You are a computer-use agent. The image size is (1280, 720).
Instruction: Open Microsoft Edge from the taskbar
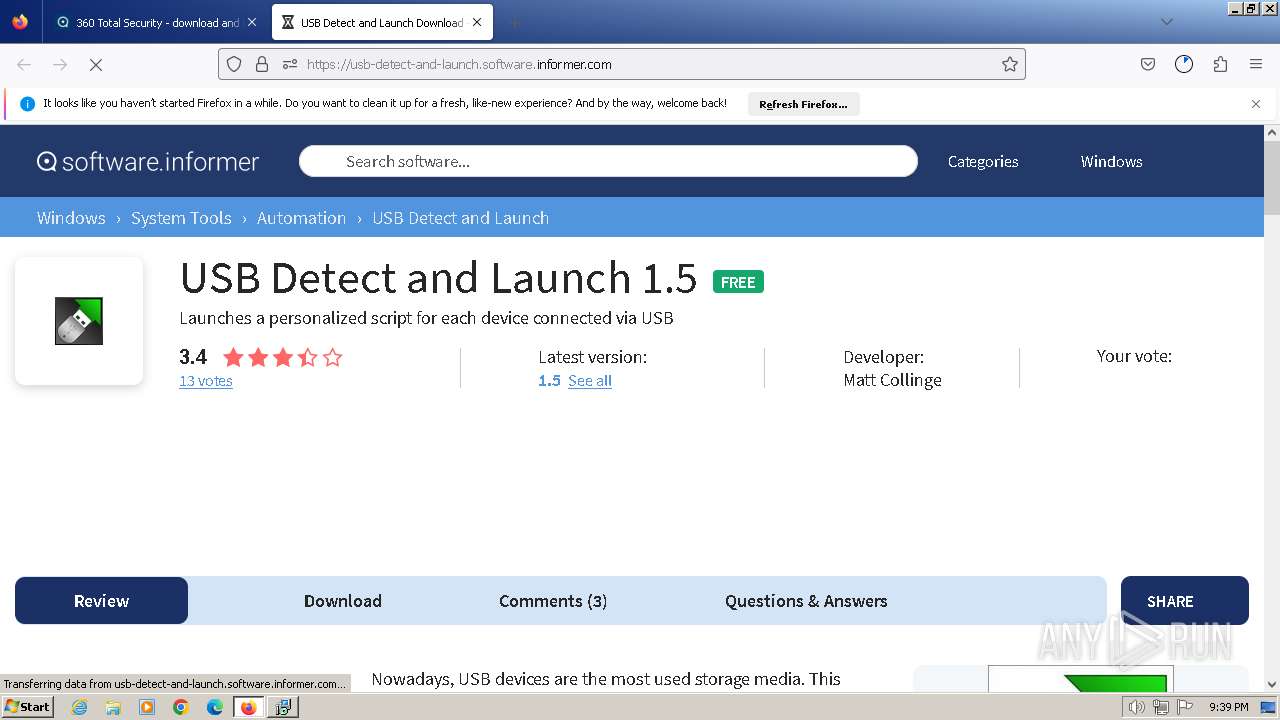[215, 707]
